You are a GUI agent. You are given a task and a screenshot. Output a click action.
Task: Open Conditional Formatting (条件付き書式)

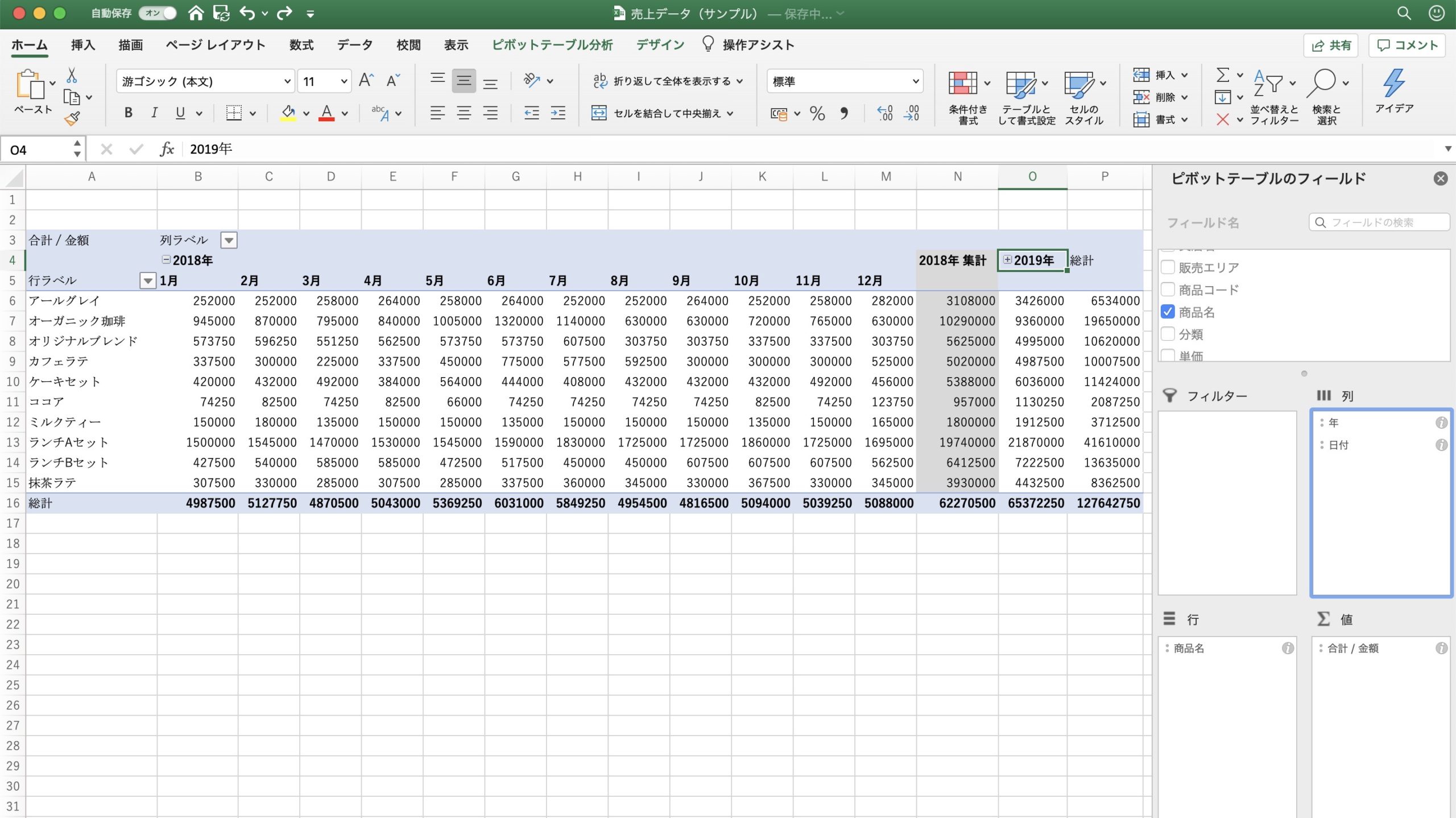967,98
